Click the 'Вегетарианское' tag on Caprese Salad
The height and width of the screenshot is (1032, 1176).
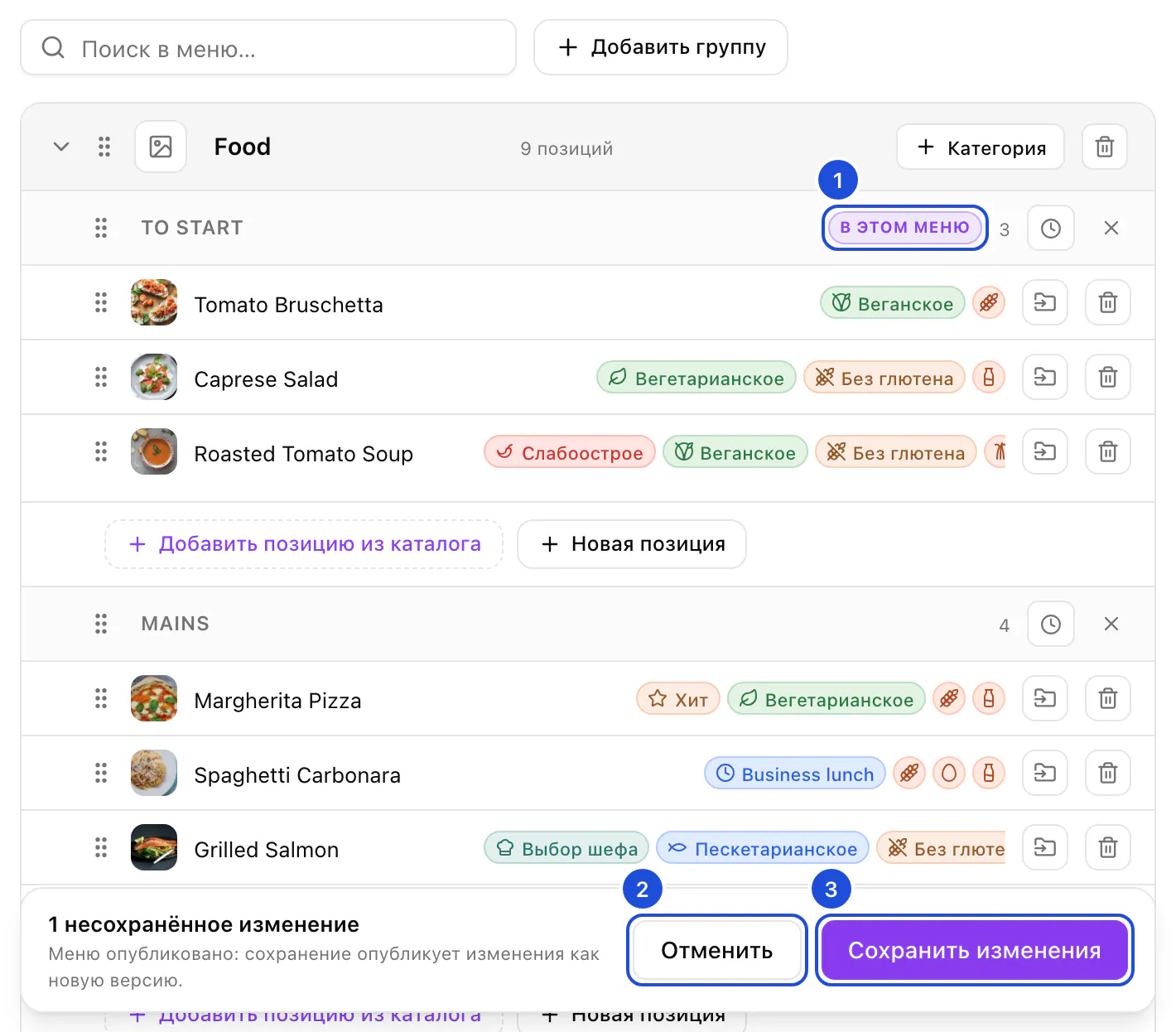[x=696, y=379]
